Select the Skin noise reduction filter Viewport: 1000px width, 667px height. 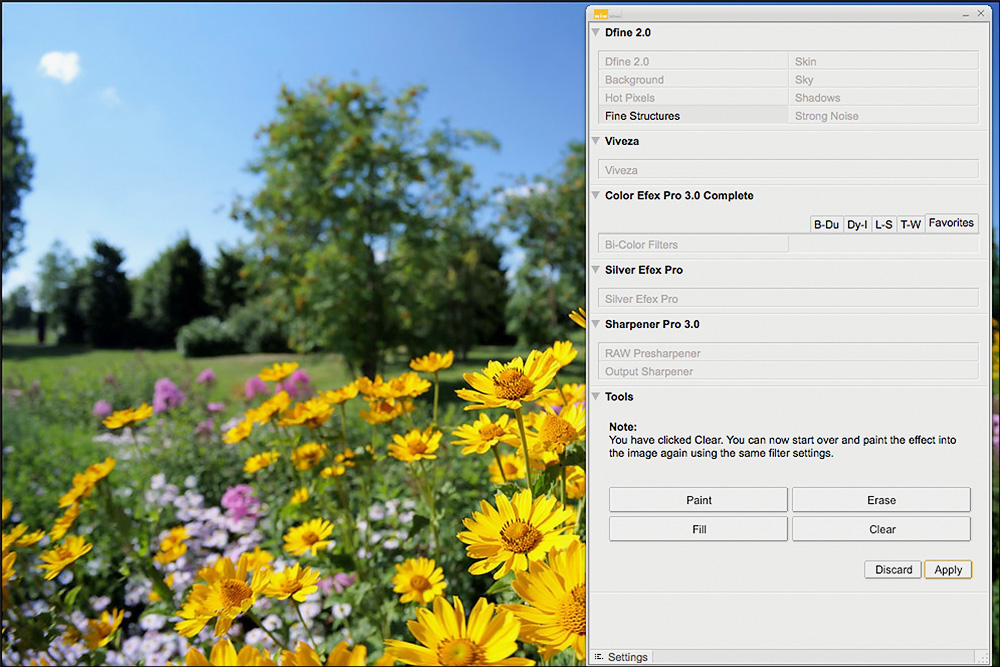pos(883,61)
